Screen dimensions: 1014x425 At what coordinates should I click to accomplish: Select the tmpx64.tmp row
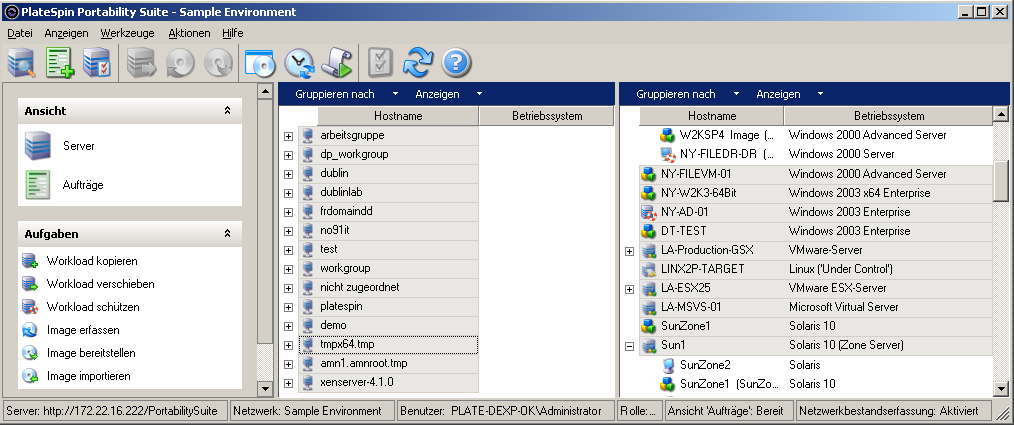coord(389,345)
